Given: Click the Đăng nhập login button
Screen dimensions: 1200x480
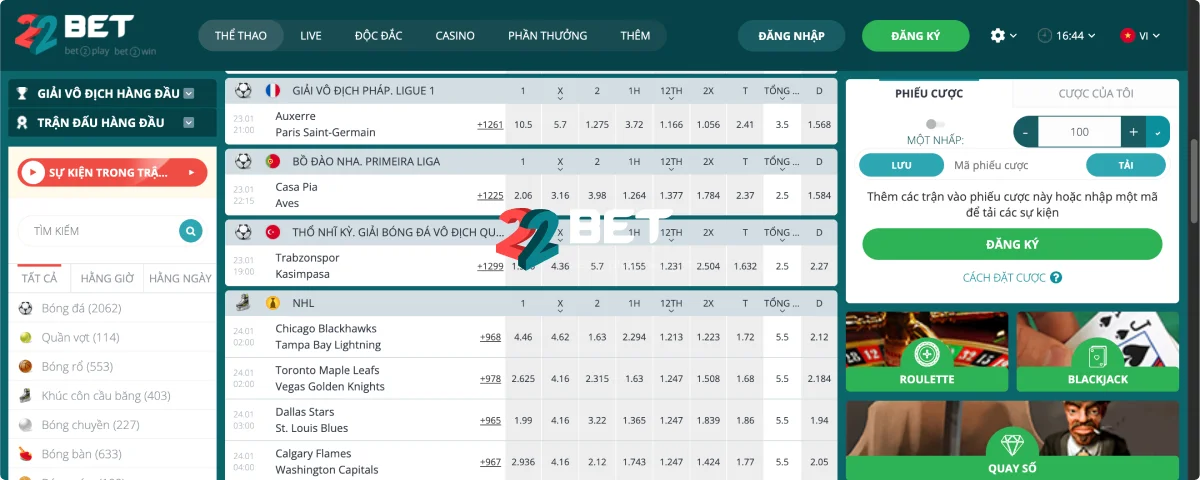Looking at the screenshot, I should (791, 35).
